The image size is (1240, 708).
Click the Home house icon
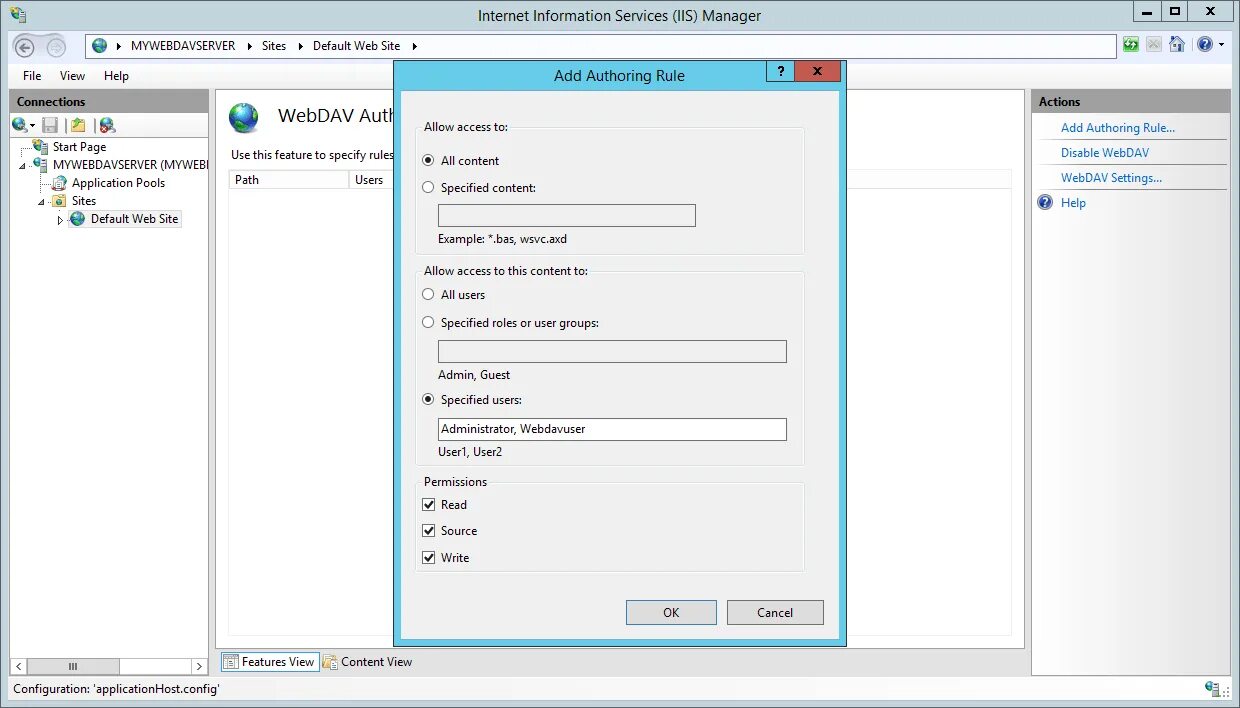[1177, 45]
